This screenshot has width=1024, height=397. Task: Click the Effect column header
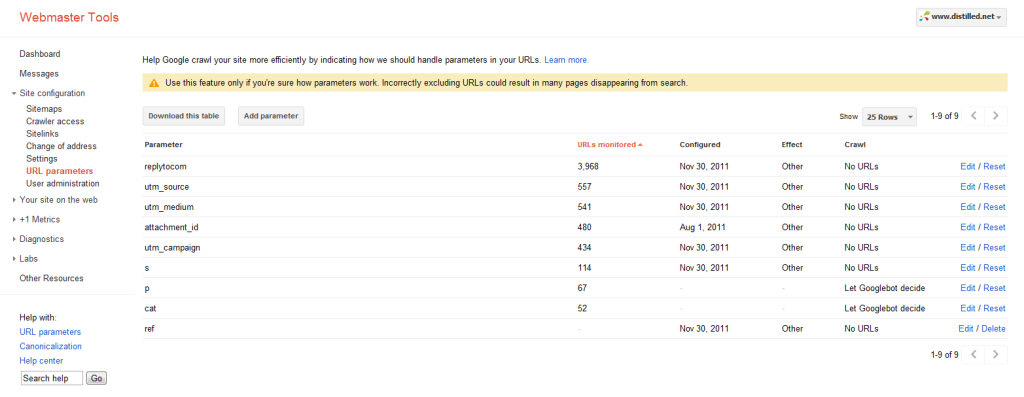pos(792,144)
